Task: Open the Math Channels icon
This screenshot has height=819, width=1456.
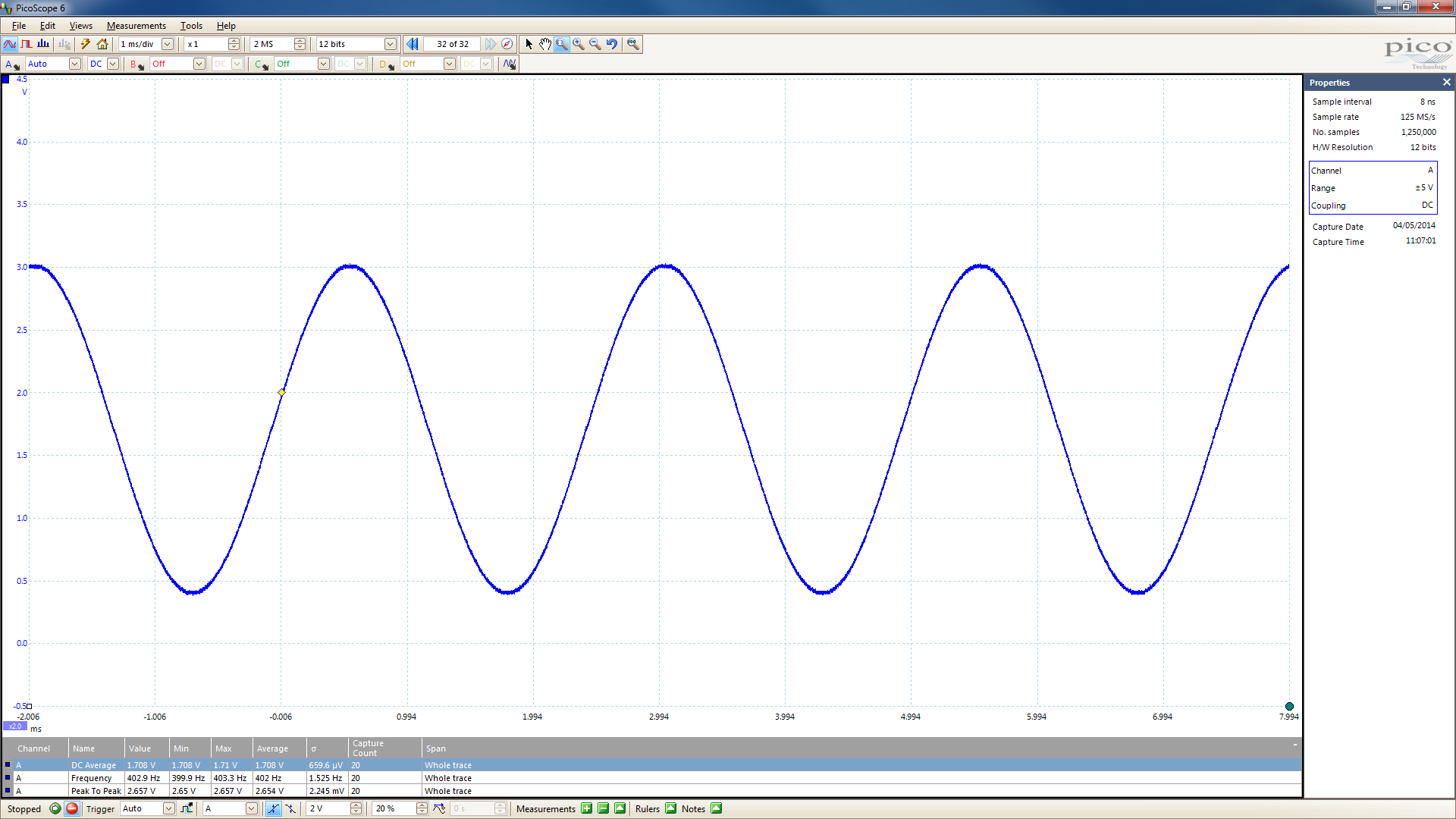Action: point(510,64)
